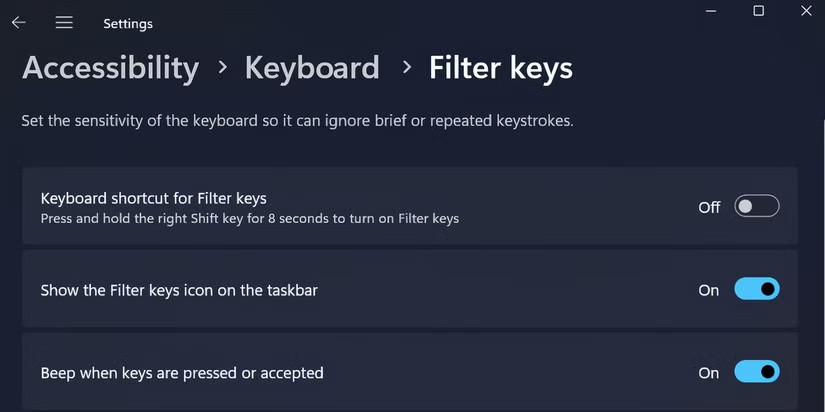
Task: Click the back arrow icon
Action: [x=18, y=22]
